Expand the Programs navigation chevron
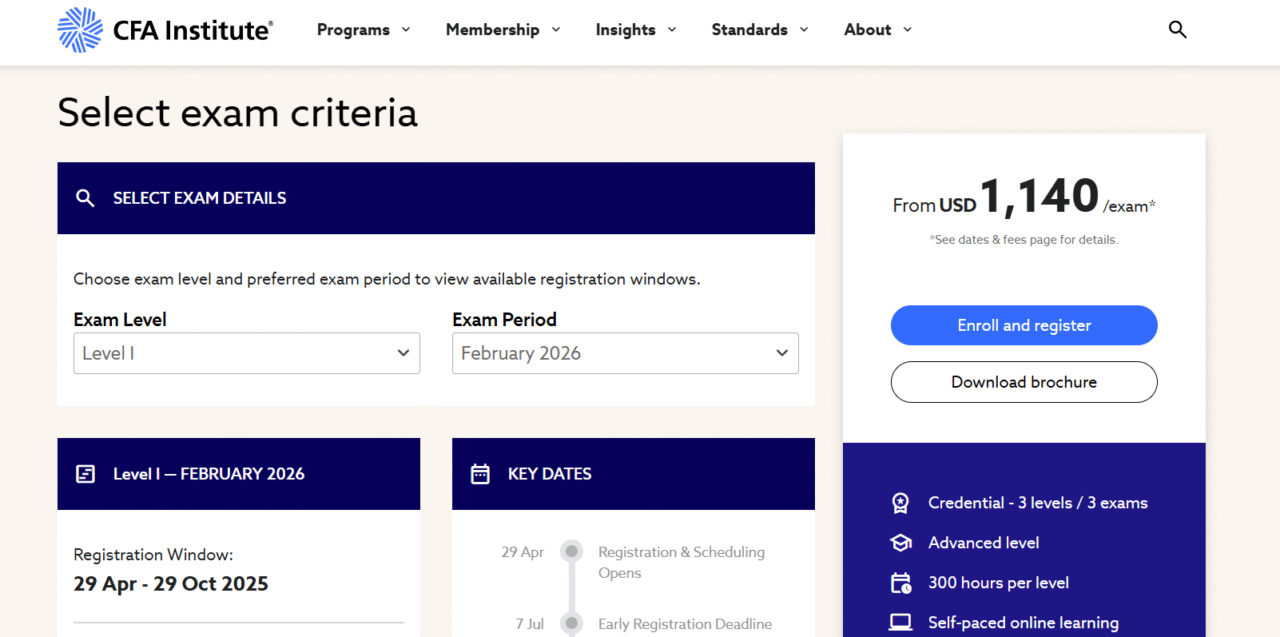The height and width of the screenshot is (637, 1280). (407, 30)
